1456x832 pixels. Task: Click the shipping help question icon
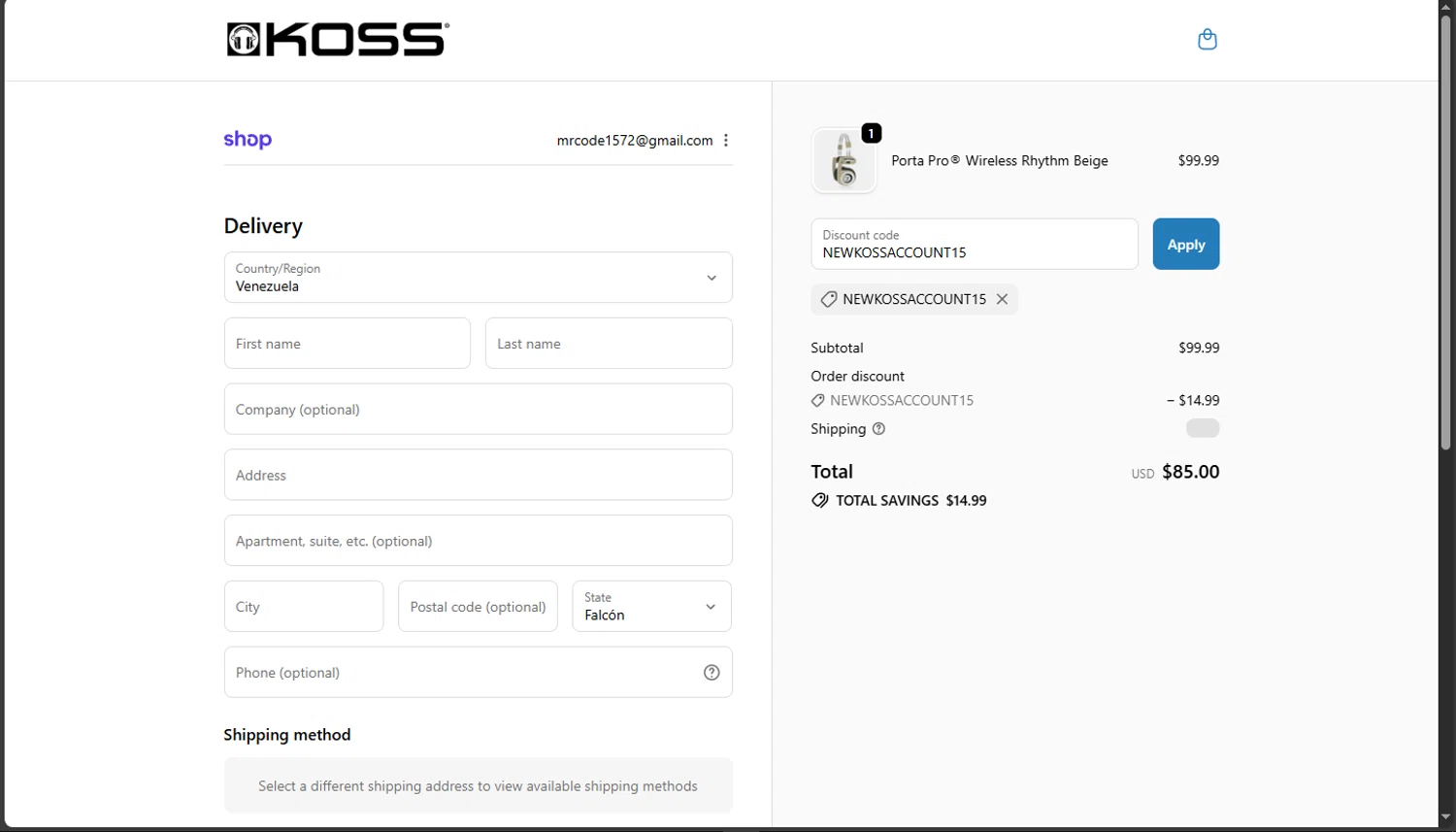click(878, 429)
